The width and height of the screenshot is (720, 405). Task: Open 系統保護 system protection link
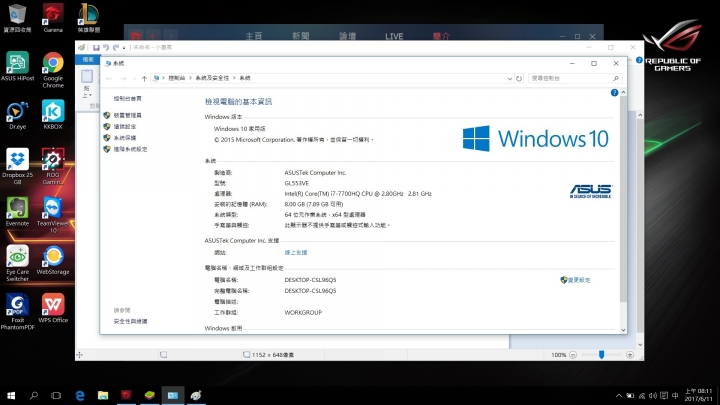click(x=125, y=138)
